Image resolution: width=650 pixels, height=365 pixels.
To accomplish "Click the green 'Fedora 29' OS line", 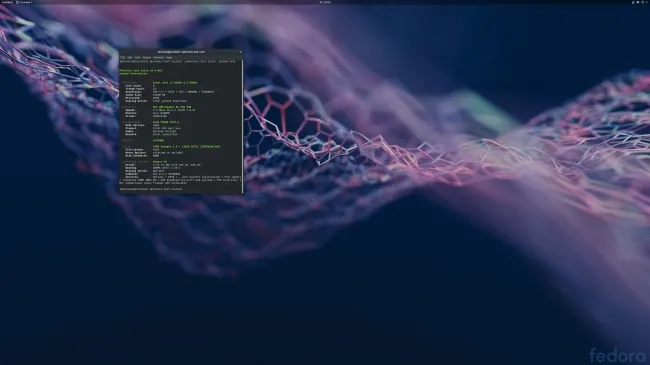I will tap(160, 162).
